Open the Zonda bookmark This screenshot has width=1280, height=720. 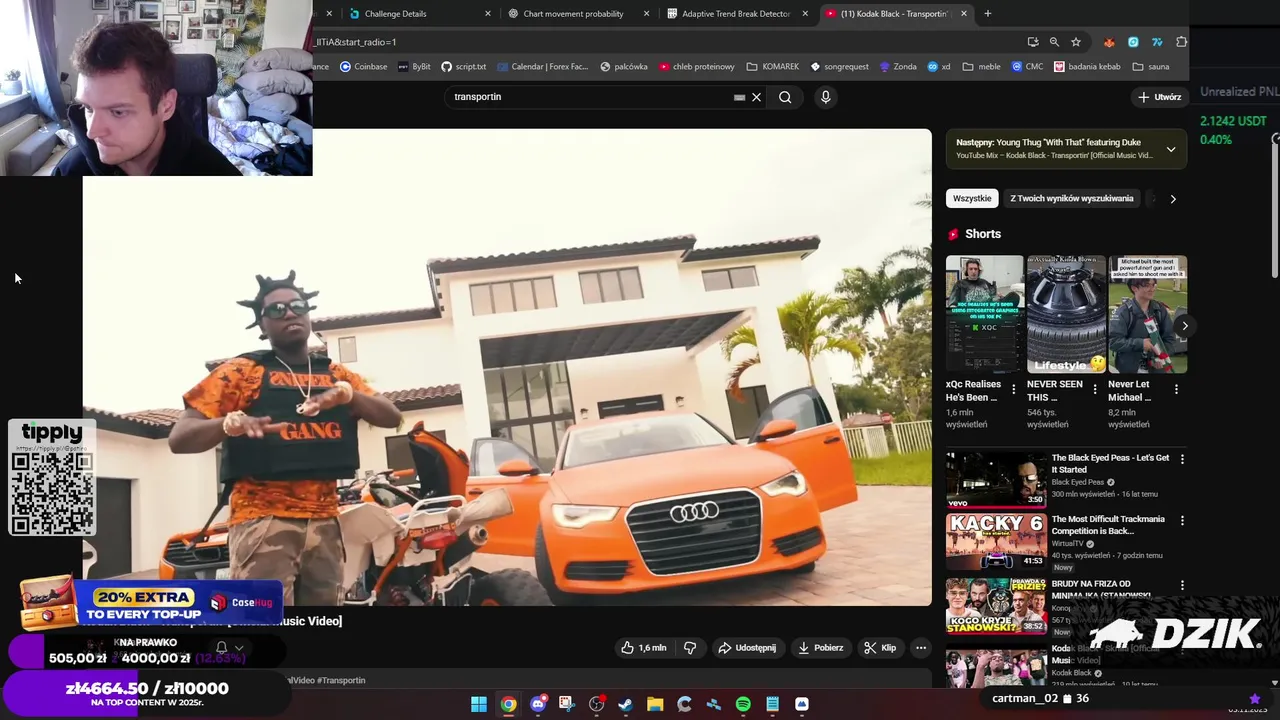898,67
